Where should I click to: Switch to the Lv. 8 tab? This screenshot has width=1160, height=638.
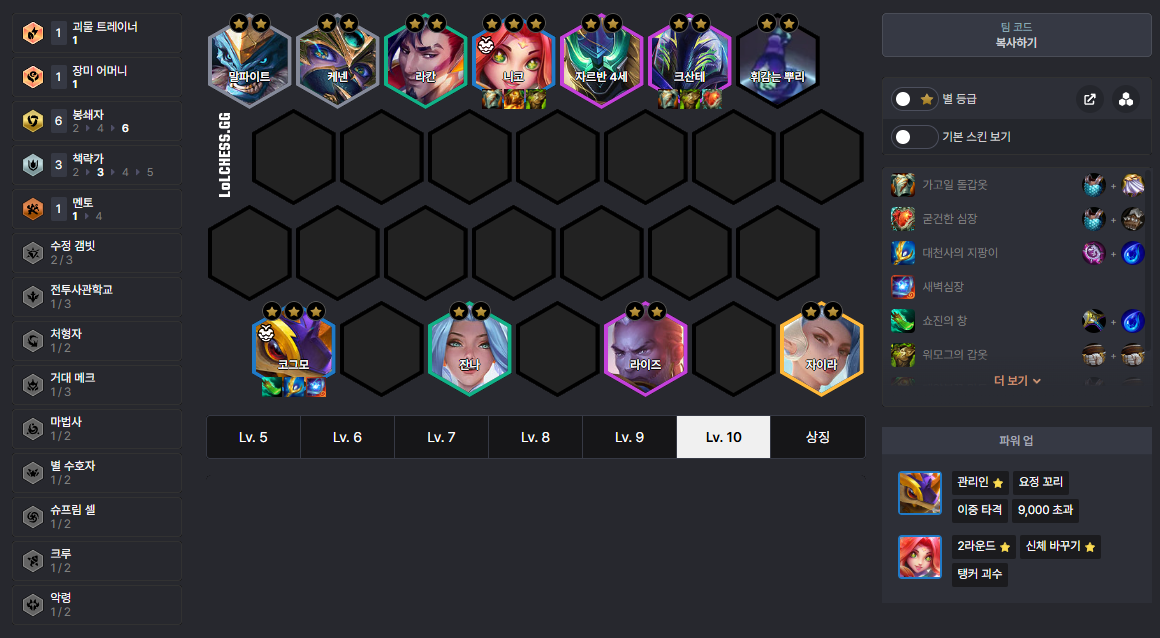pos(535,437)
